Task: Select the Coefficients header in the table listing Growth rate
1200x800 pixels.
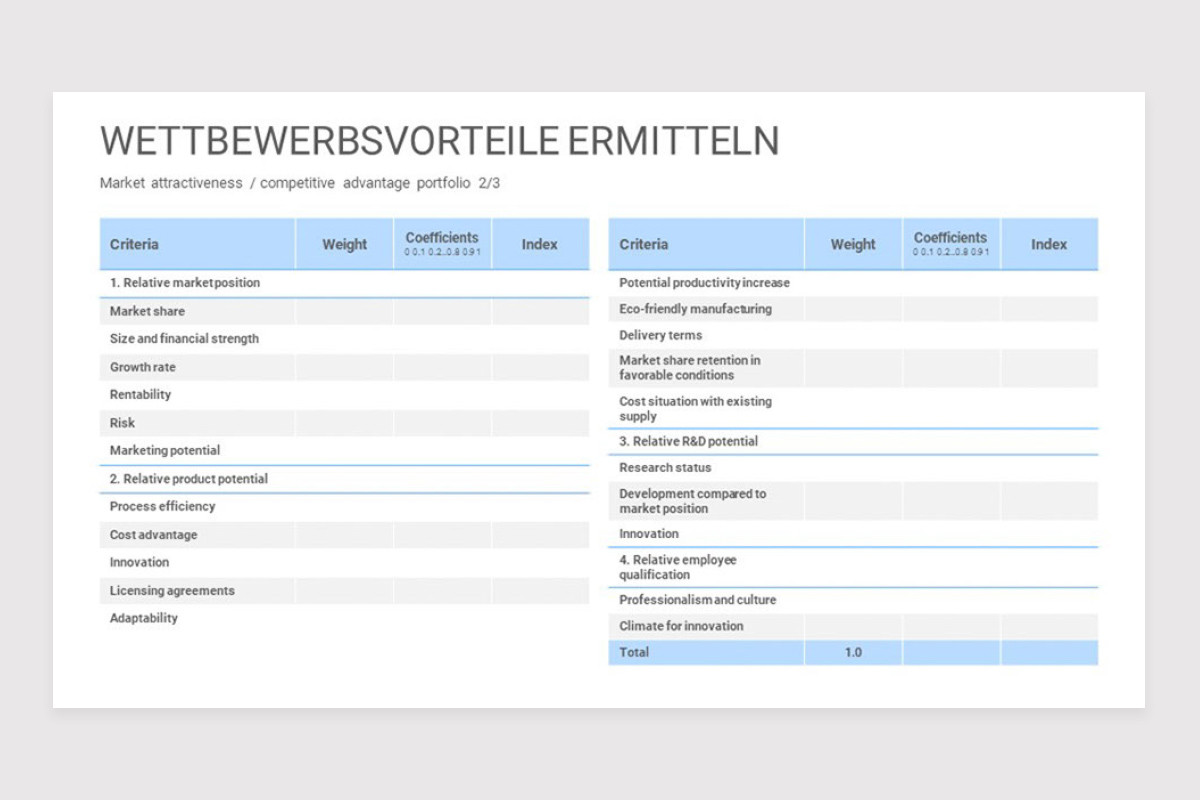Action: point(442,243)
